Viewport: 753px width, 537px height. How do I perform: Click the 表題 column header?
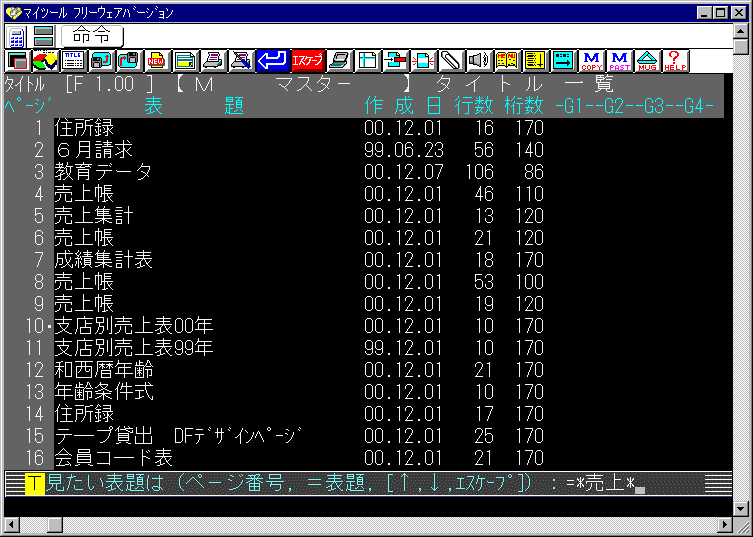click(x=194, y=106)
